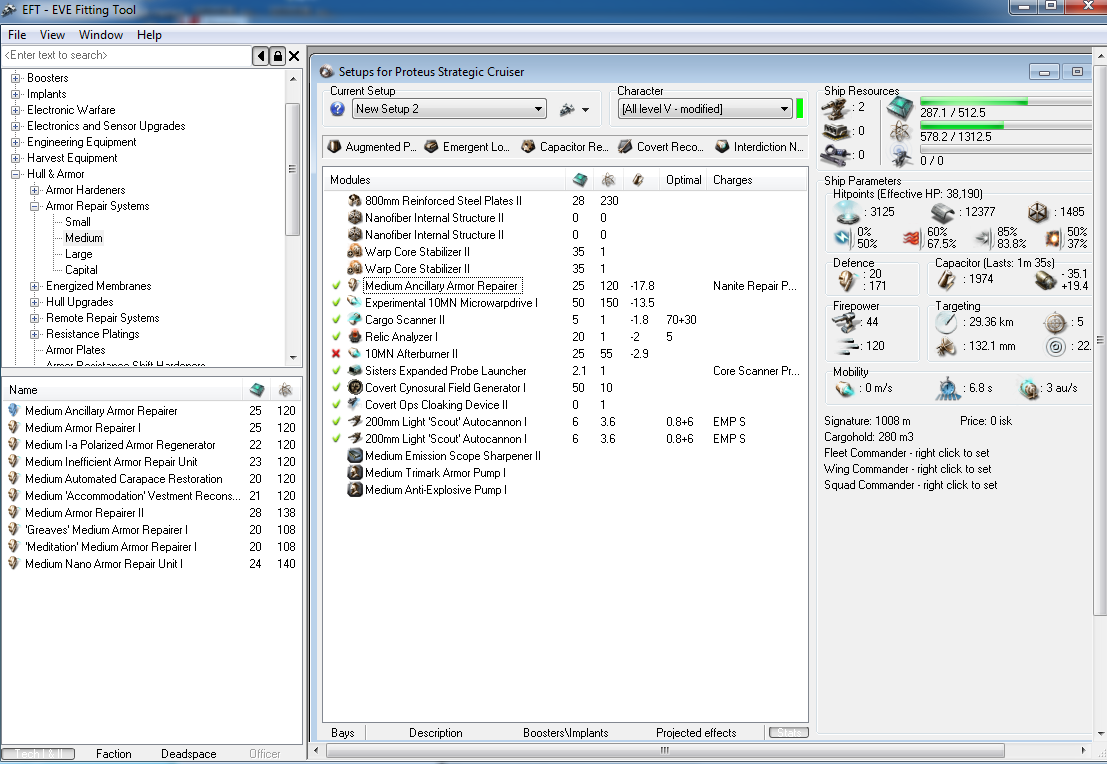
Task: Open the File menu
Action: 17,35
